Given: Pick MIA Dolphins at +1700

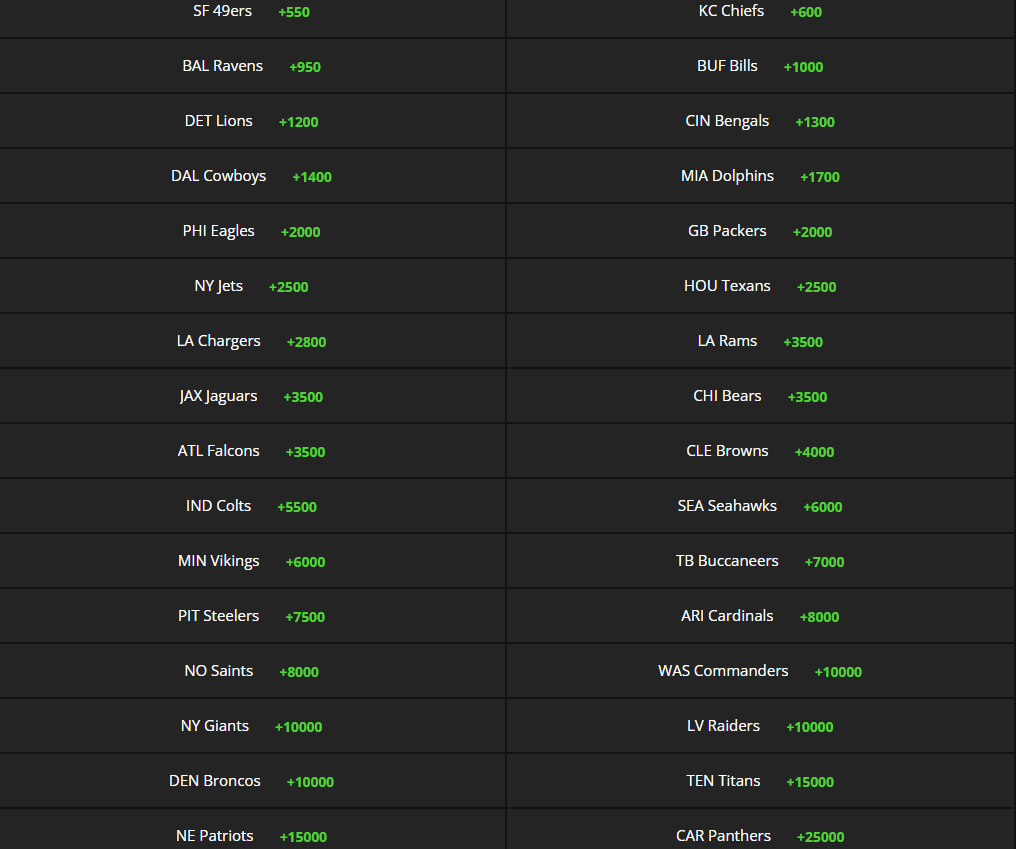Looking at the screenshot, I should [760, 176].
